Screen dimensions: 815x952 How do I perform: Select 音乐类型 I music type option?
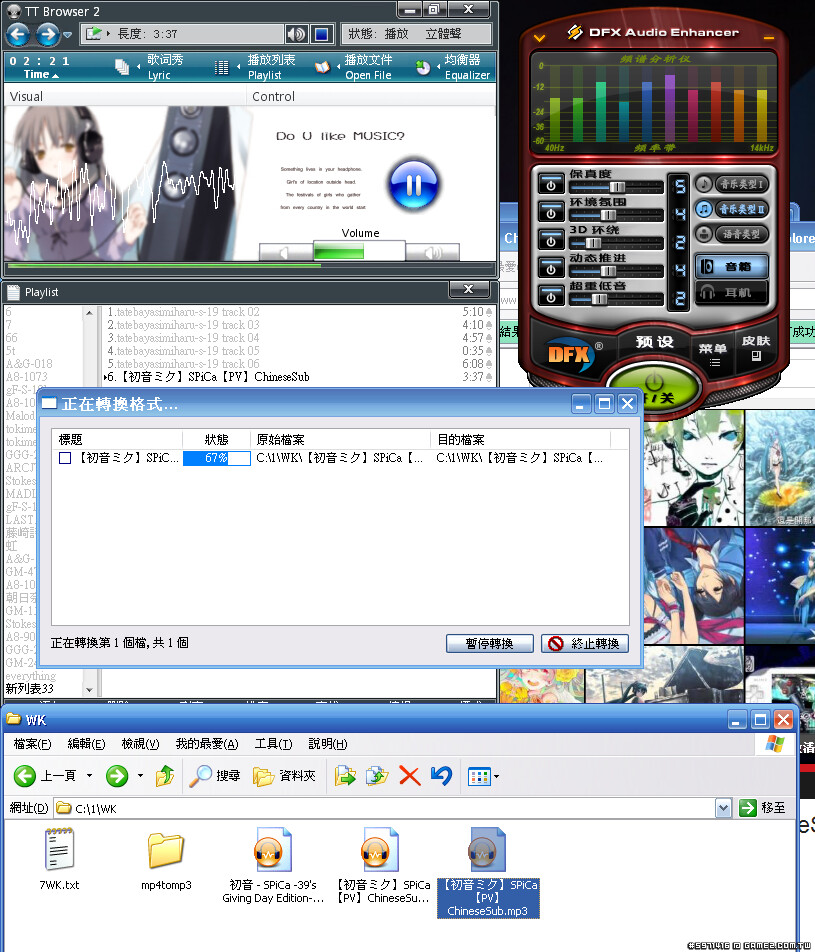tap(733, 184)
